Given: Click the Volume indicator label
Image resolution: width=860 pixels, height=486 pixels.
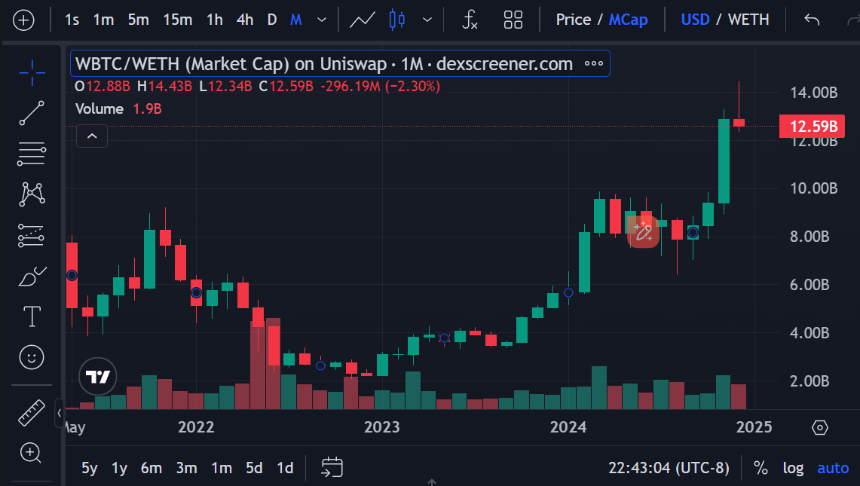Looking at the screenshot, I should coord(99,109).
